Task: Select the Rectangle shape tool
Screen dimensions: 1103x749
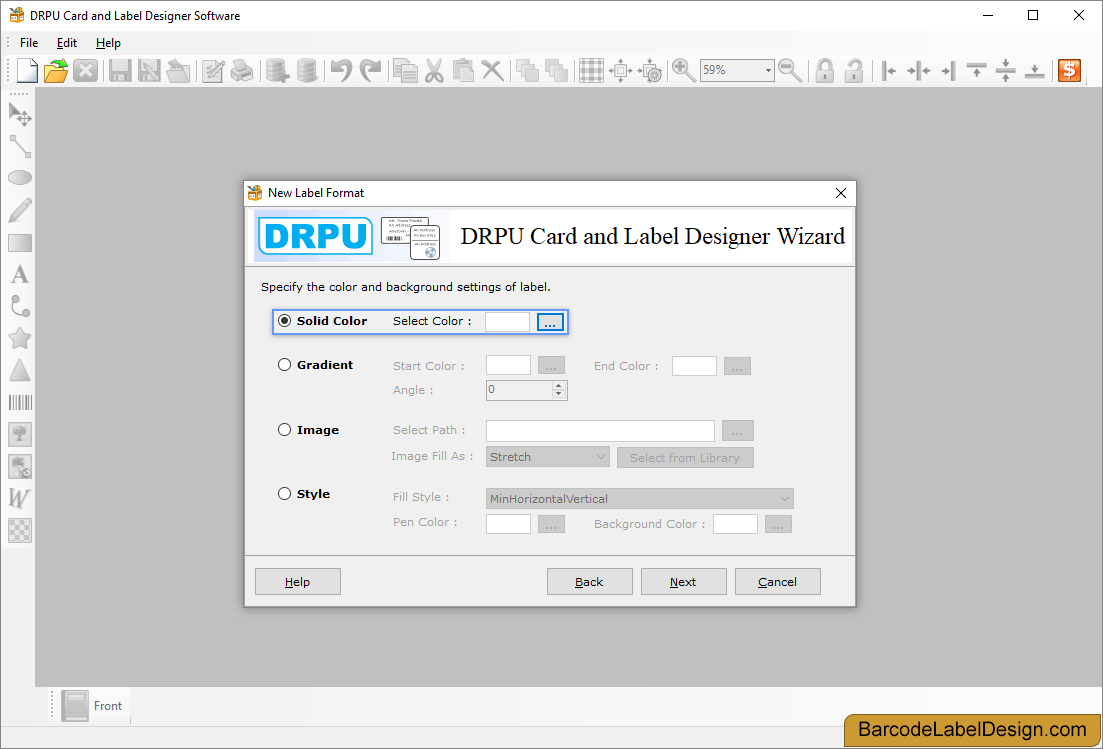Action: (20, 243)
